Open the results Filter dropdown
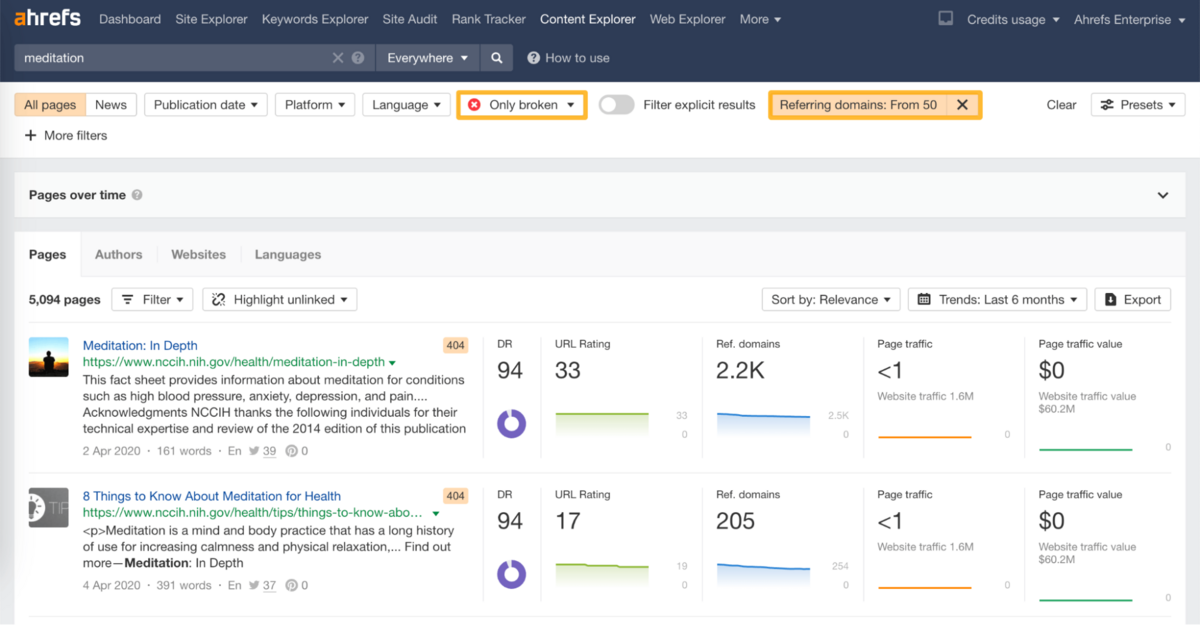This screenshot has width=1200, height=625. coord(152,299)
